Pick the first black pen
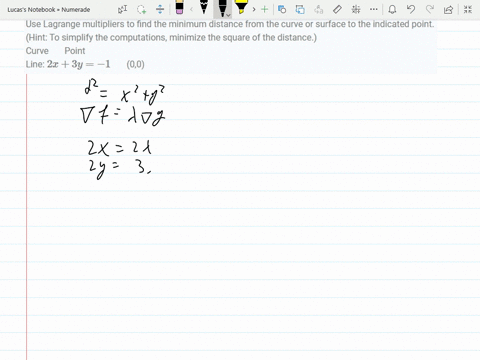The image size is (480, 360). (x=204, y=7)
